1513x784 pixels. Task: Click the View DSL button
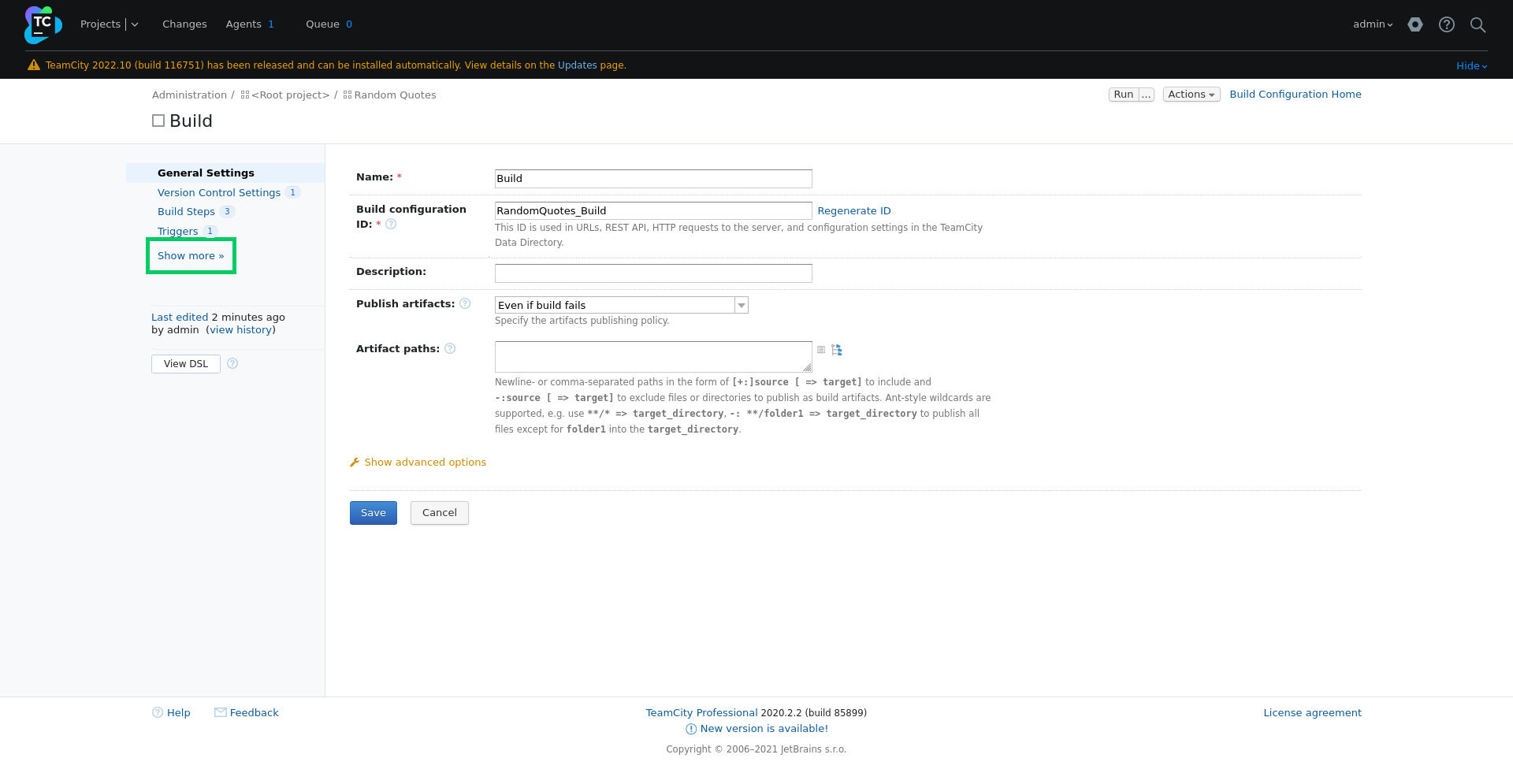point(186,364)
